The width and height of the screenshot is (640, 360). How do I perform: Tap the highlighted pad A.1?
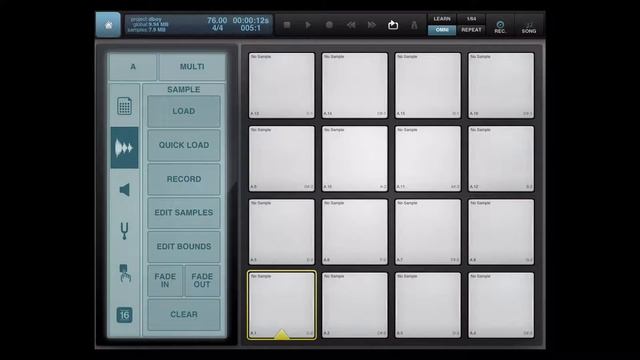coord(282,305)
